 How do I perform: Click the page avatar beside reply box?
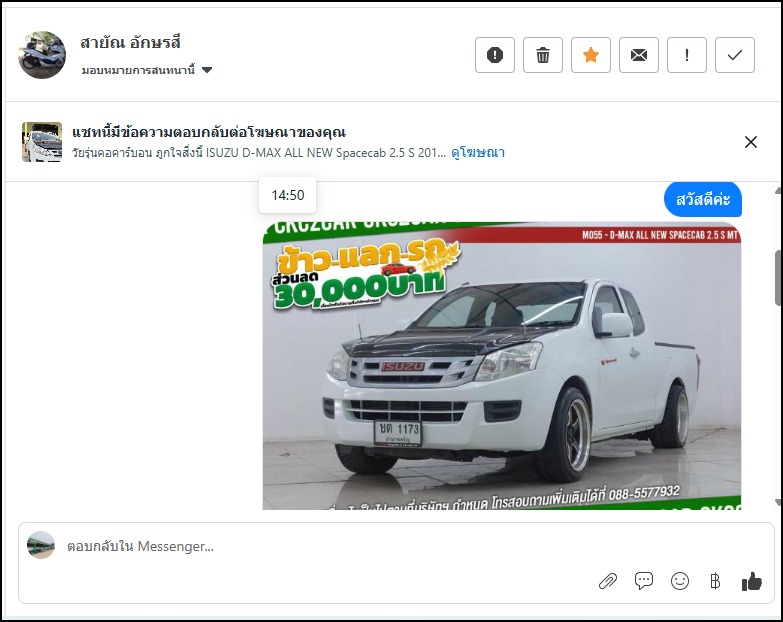41,545
